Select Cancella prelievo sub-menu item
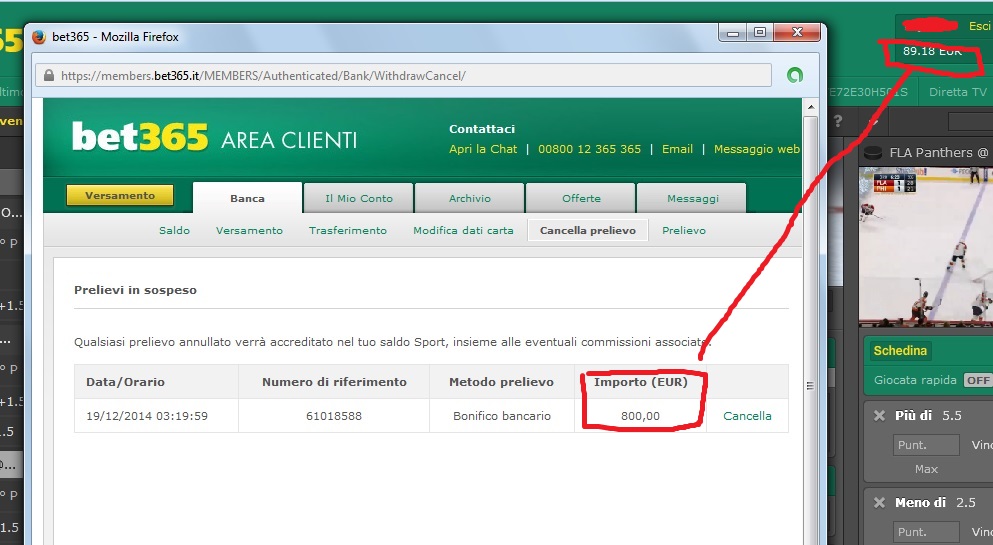Image resolution: width=993 pixels, height=545 pixels. pyautogui.click(x=588, y=230)
